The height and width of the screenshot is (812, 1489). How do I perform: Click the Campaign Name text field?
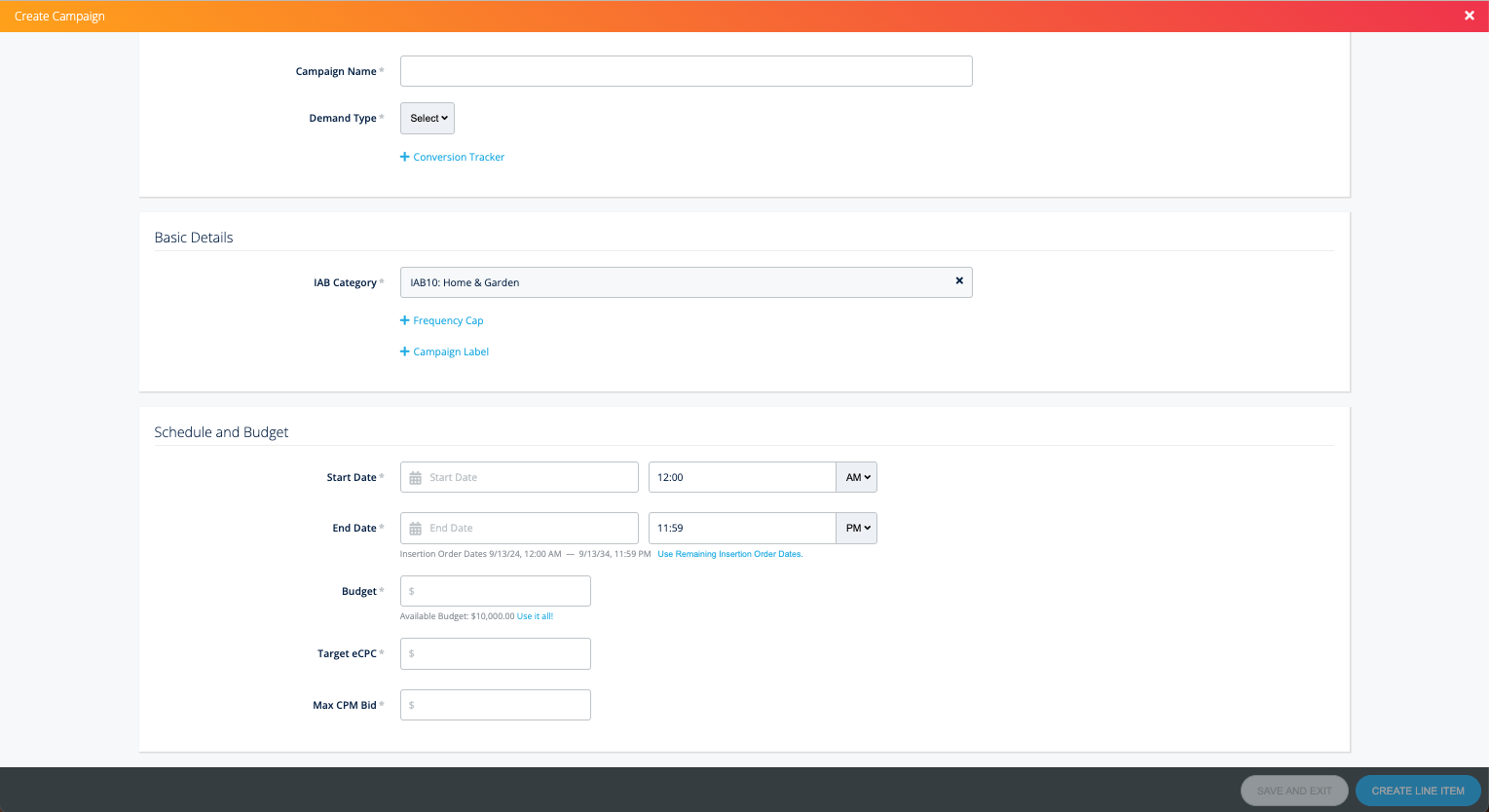tap(686, 71)
